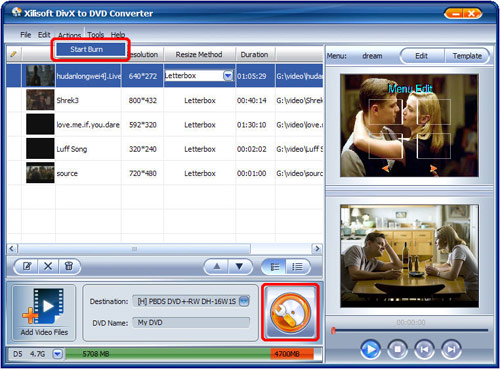Image resolution: width=500 pixels, height=369 pixels.
Task: Click the Template button
Action: (467, 56)
